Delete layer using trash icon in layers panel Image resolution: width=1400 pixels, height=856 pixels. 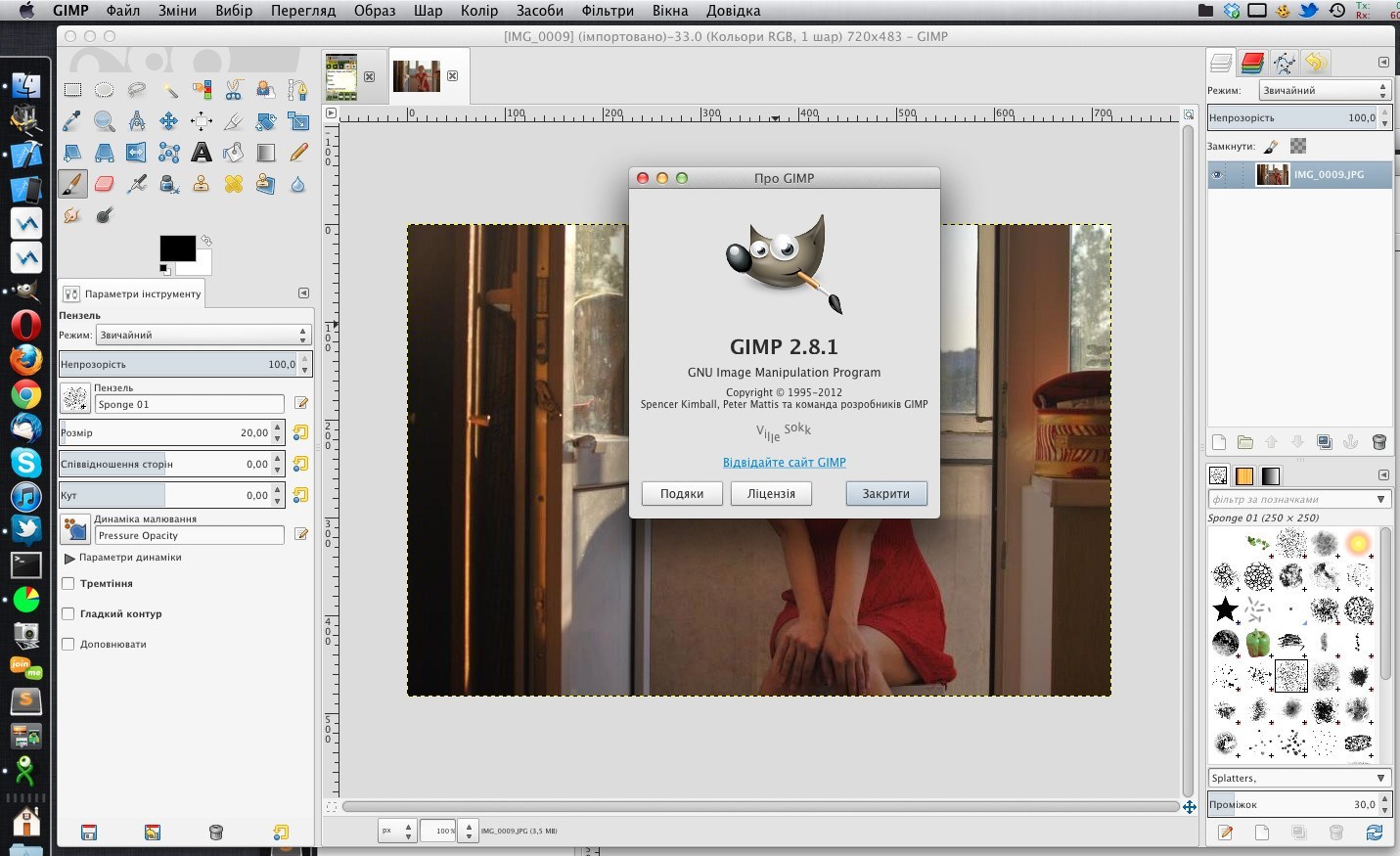(1378, 442)
